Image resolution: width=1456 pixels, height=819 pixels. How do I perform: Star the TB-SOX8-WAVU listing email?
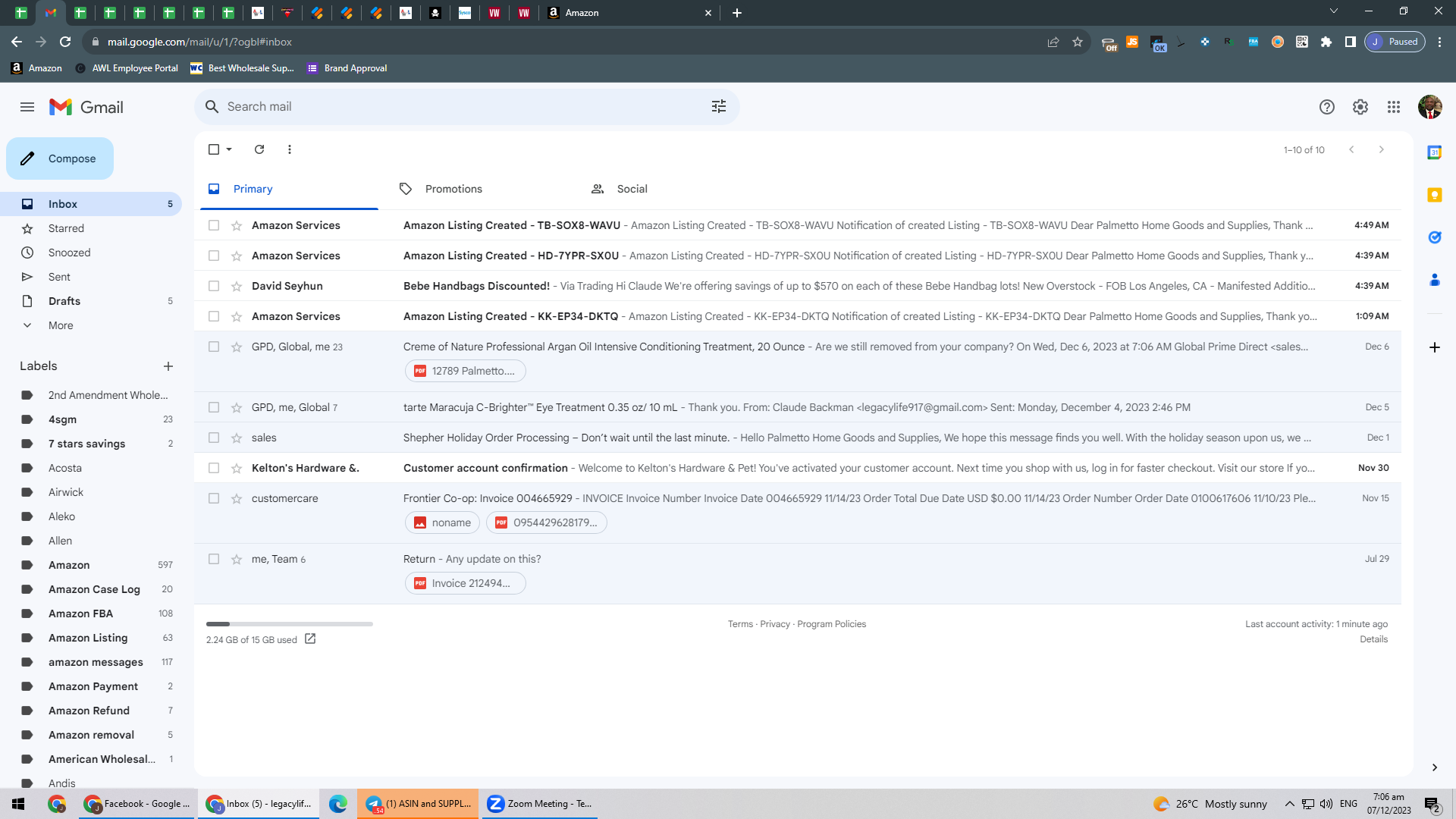point(237,225)
